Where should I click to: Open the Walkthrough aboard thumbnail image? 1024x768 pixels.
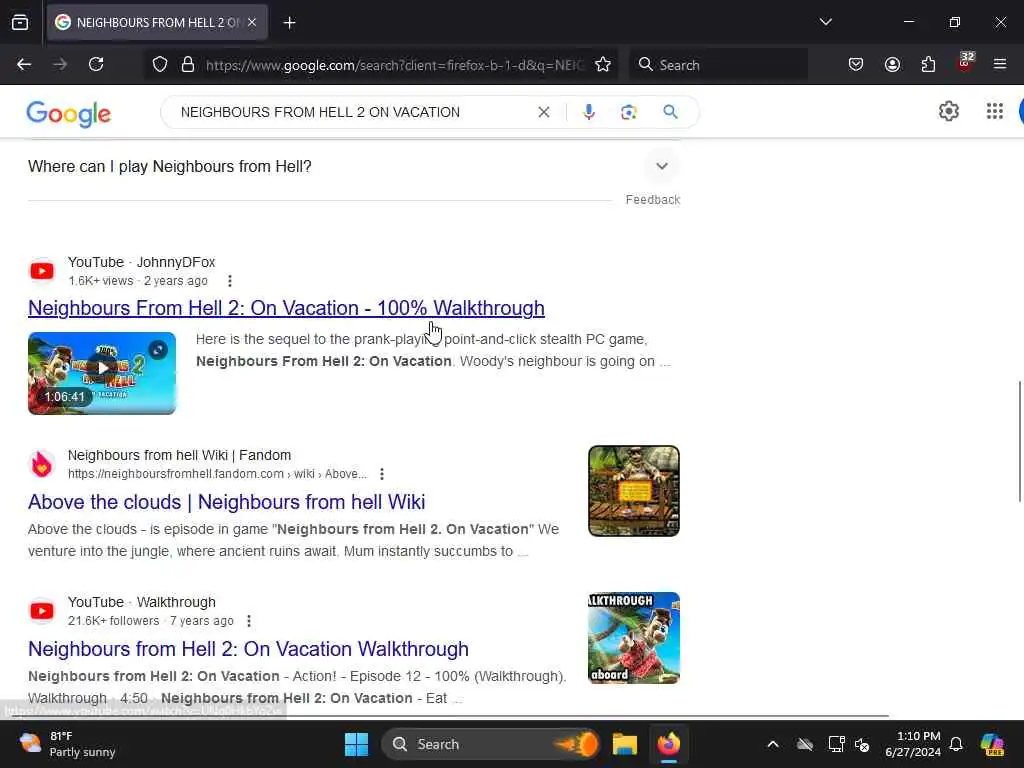pos(633,638)
